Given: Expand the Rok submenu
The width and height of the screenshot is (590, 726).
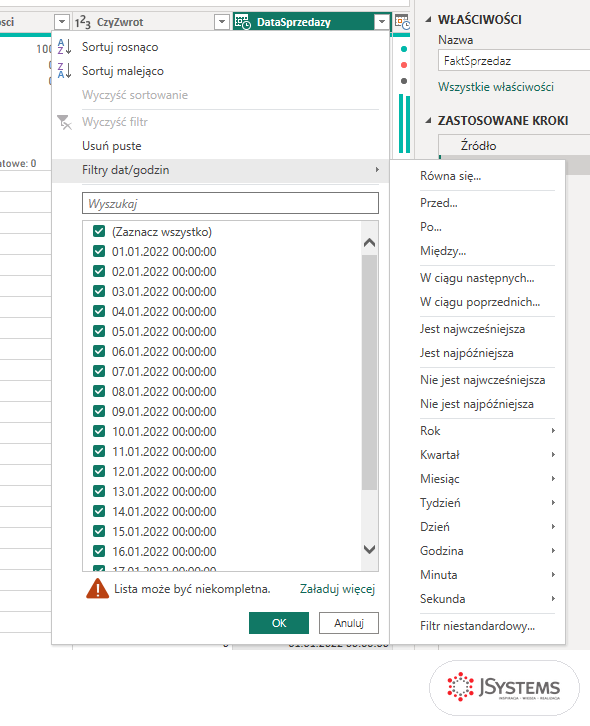Looking at the screenshot, I should (487, 431).
